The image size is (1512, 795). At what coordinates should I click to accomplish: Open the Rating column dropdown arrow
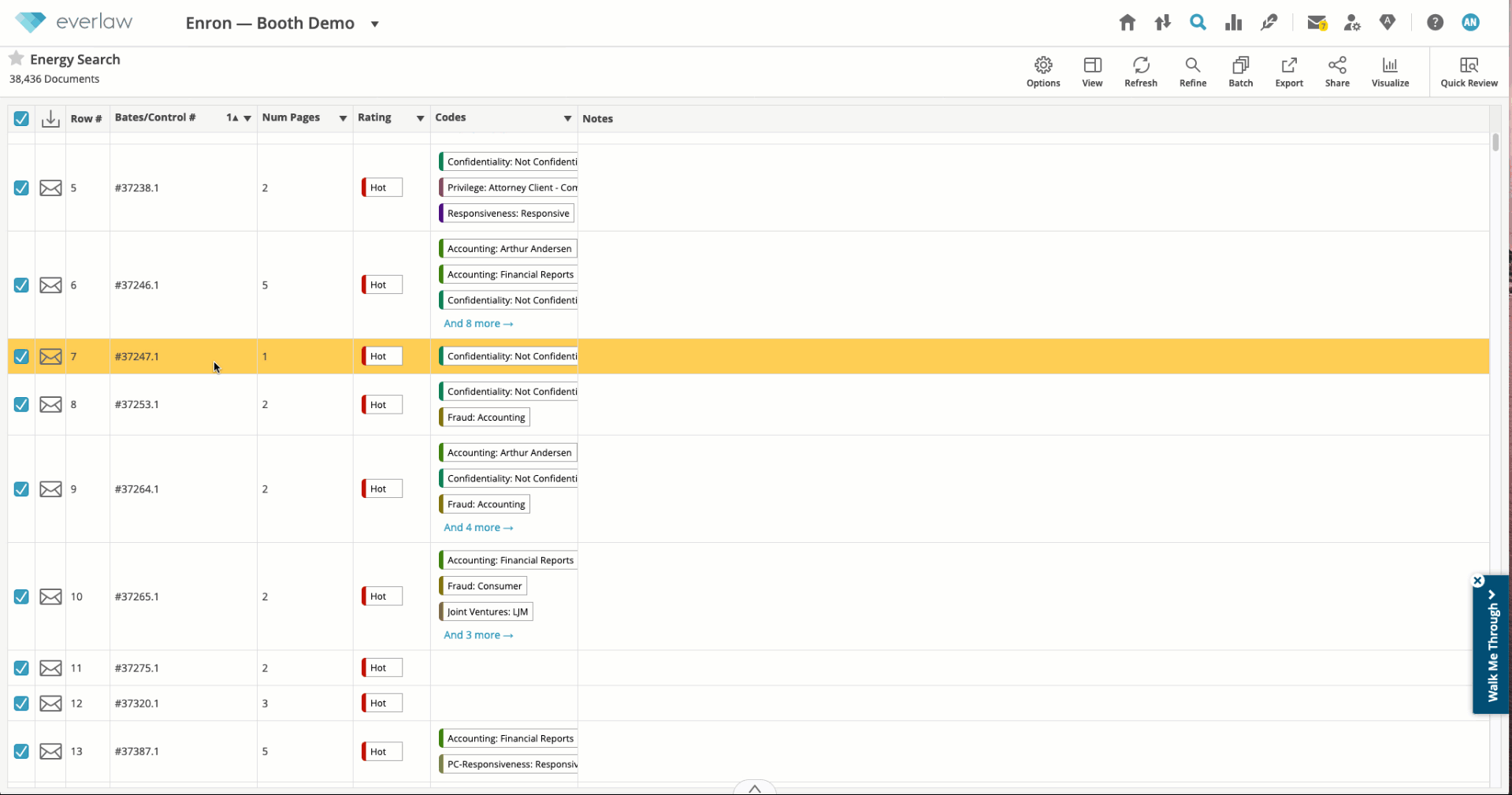[420, 118]
